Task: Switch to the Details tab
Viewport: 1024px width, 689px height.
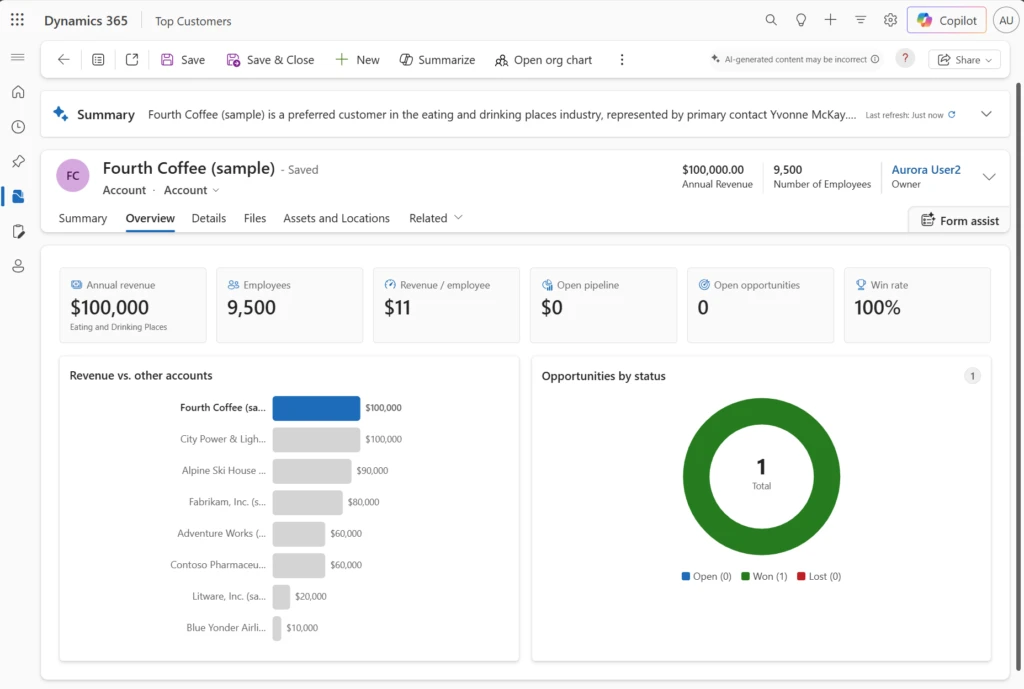Action: pos(208,218)
